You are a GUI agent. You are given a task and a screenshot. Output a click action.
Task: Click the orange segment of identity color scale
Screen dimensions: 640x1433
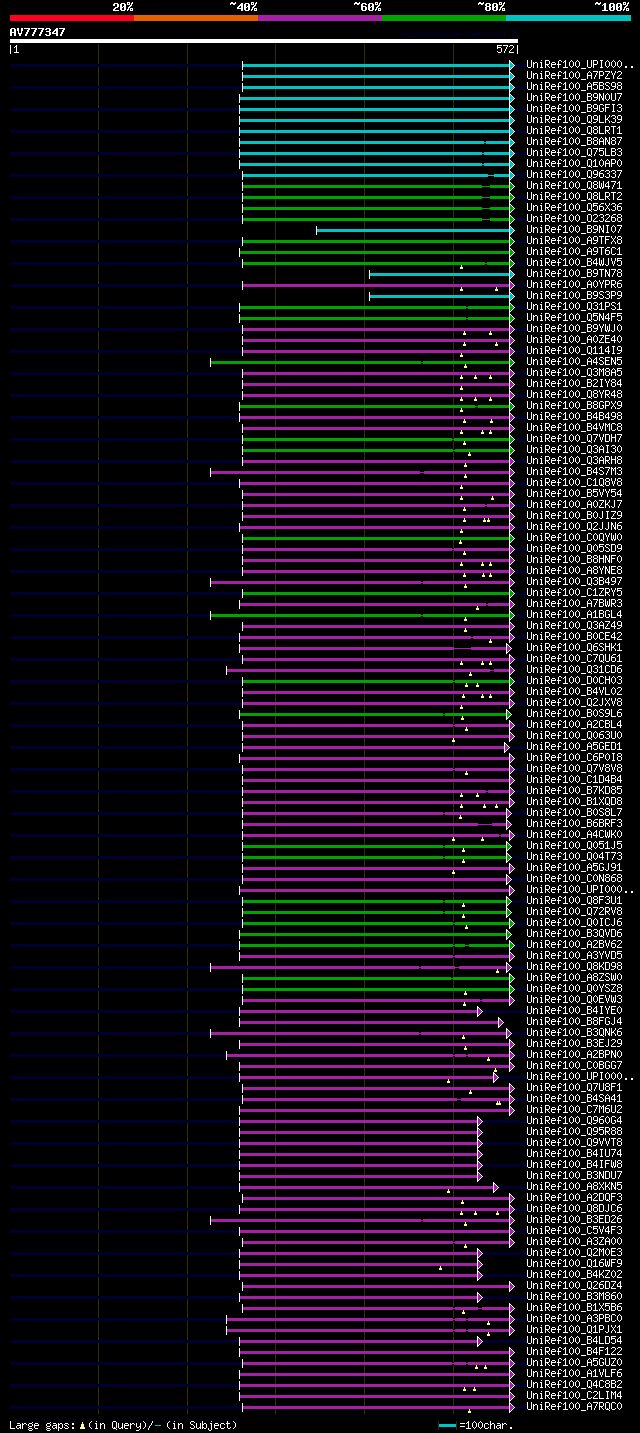[195, 18]
